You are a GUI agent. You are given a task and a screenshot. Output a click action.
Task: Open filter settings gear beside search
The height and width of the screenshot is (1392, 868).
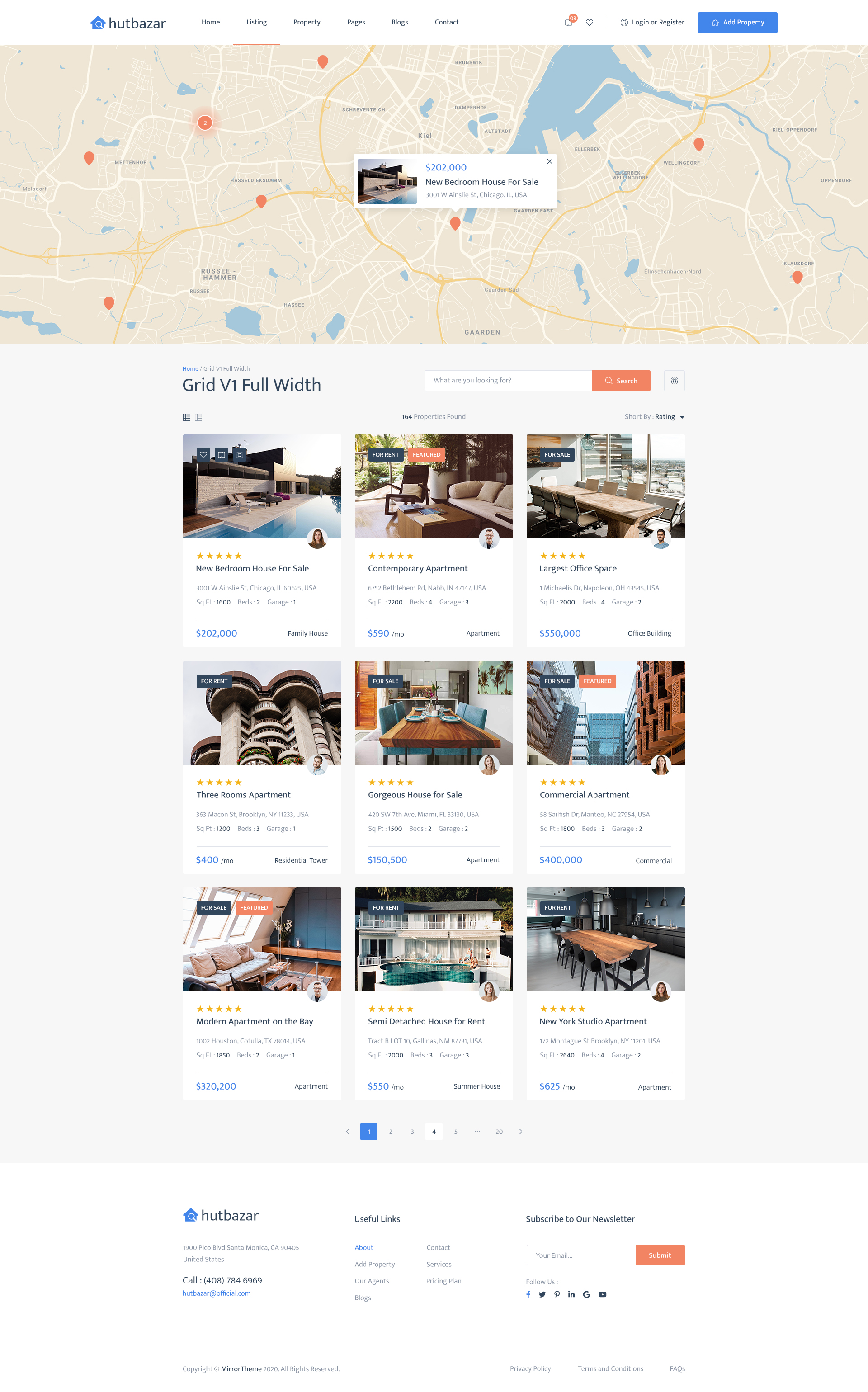click(x=674, y=381)
